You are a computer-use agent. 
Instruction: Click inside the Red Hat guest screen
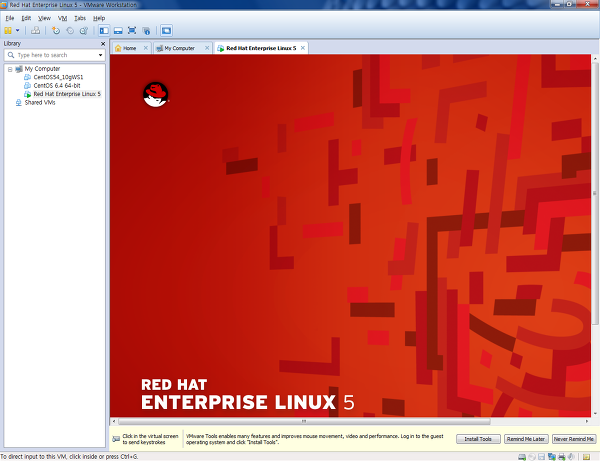[x=350, y=236]
